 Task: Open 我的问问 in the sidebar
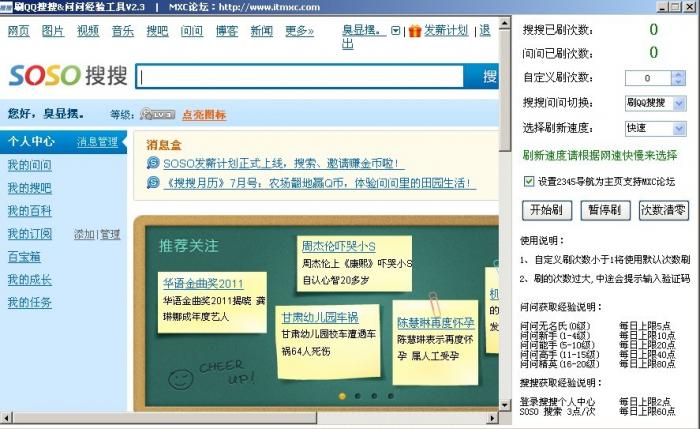pos(29,165)
